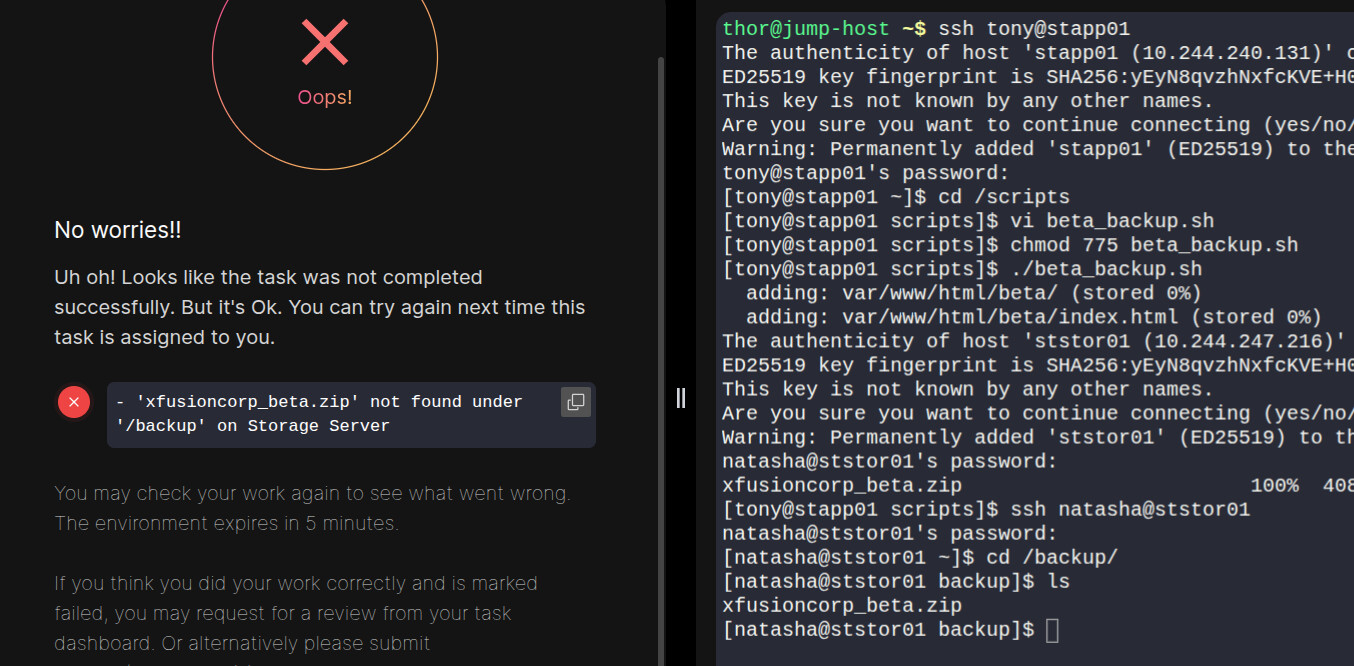Image resolution: width=1354 pixels, height=666 pixels.
Task: Click the copy icon beside the error message
Action: click(x=575, y=402)
